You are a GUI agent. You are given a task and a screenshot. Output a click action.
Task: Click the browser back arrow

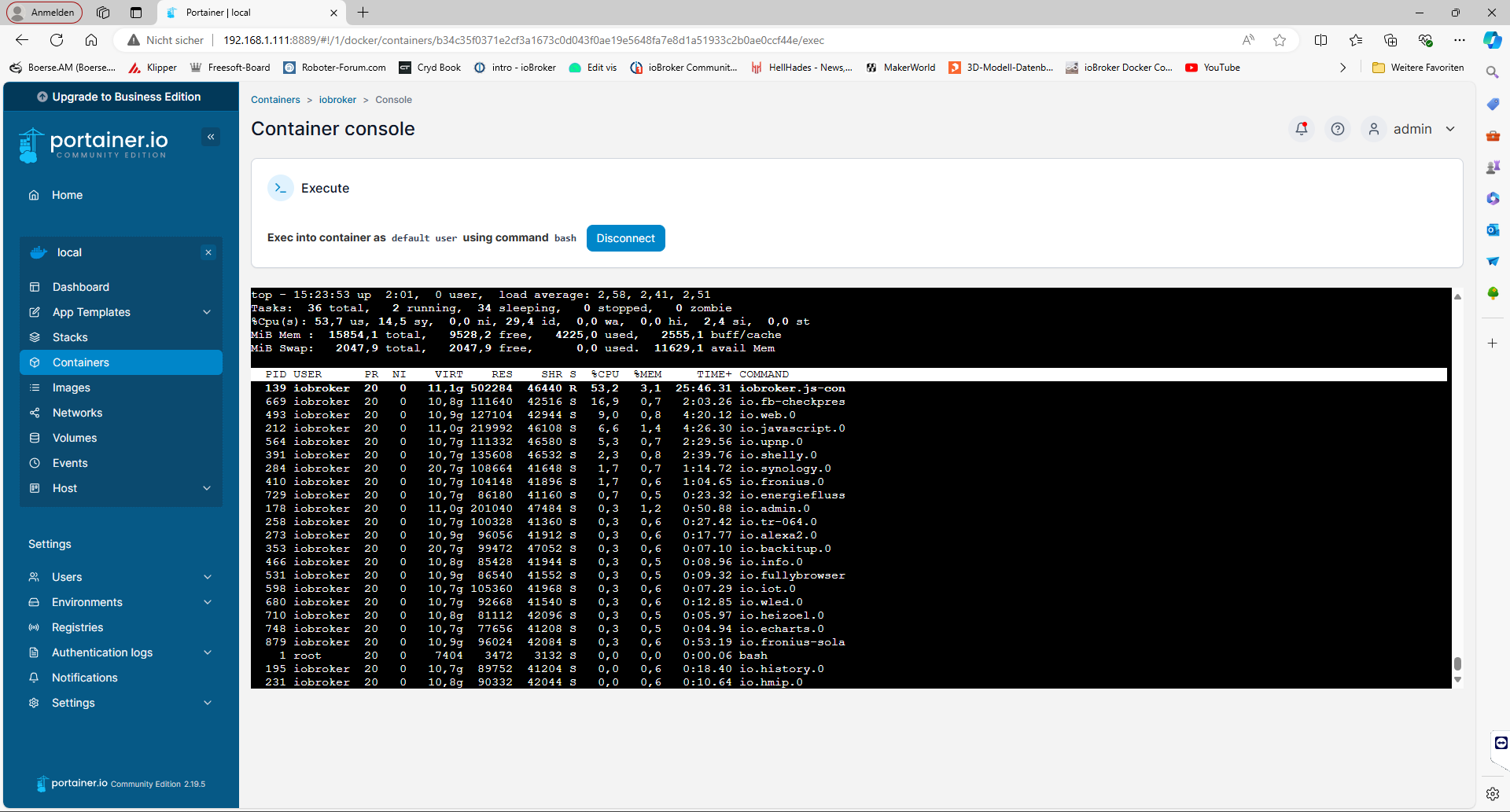[x=22, y=40]
